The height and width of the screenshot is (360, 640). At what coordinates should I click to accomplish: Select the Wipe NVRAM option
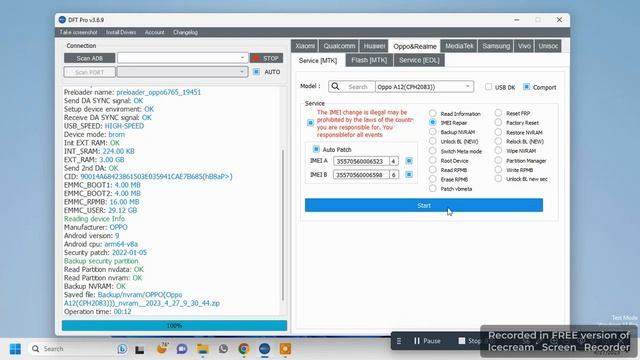pos(498,151)
